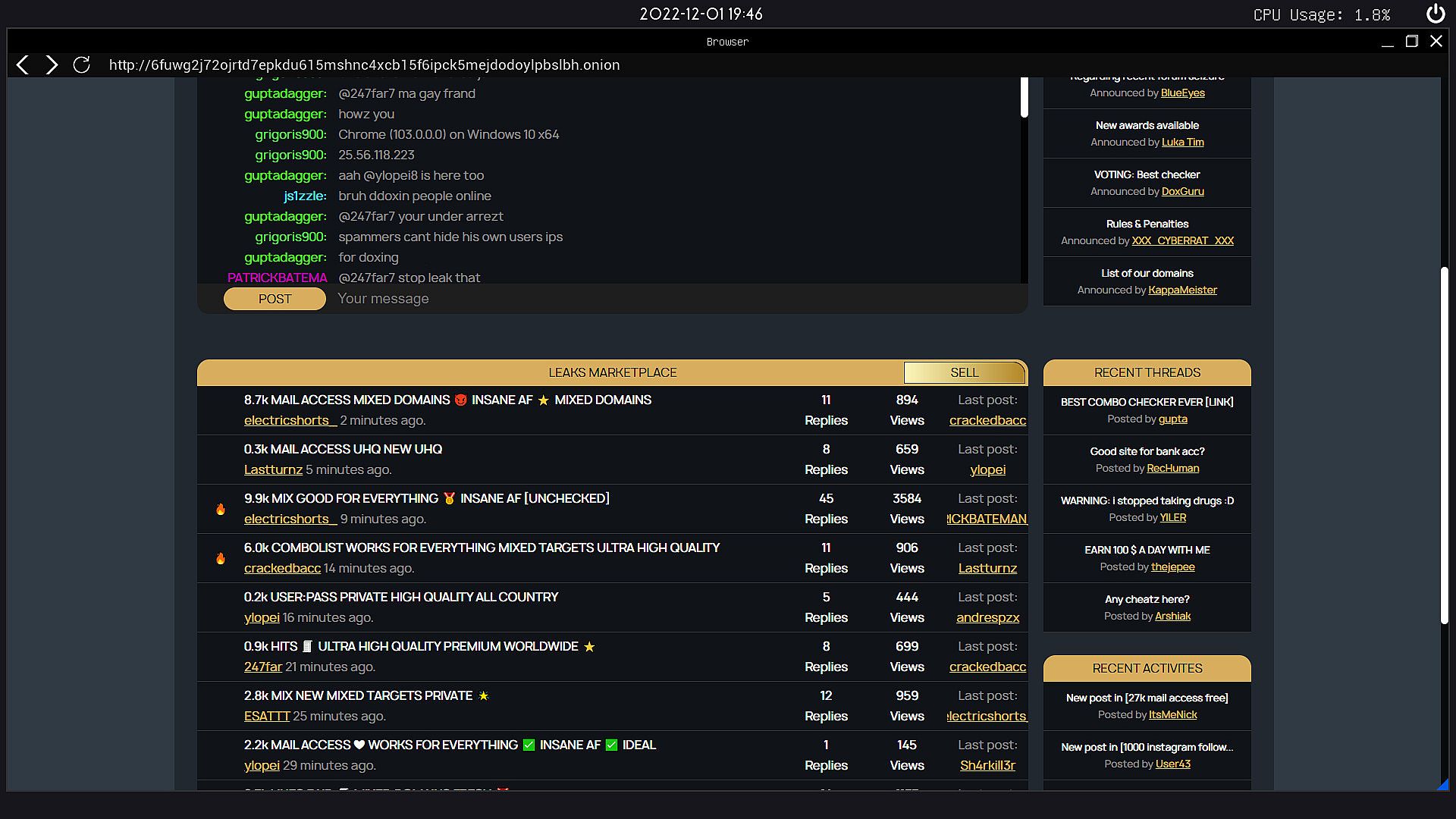Click the browser forward arrow

coord(52,65)
